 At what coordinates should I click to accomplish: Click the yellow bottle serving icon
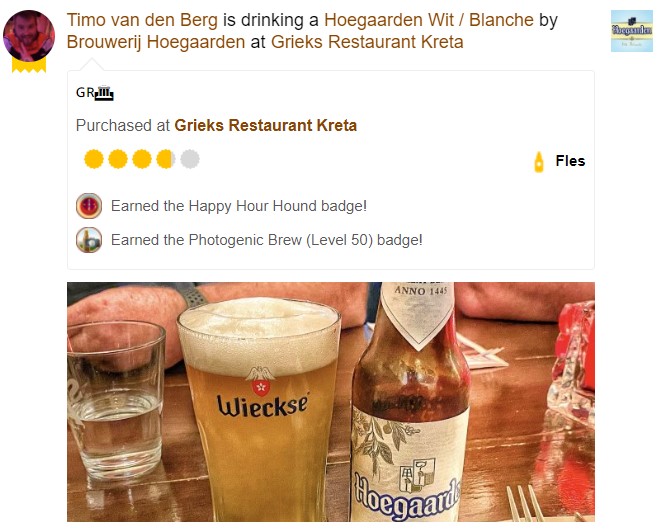[x=539, y=162]
